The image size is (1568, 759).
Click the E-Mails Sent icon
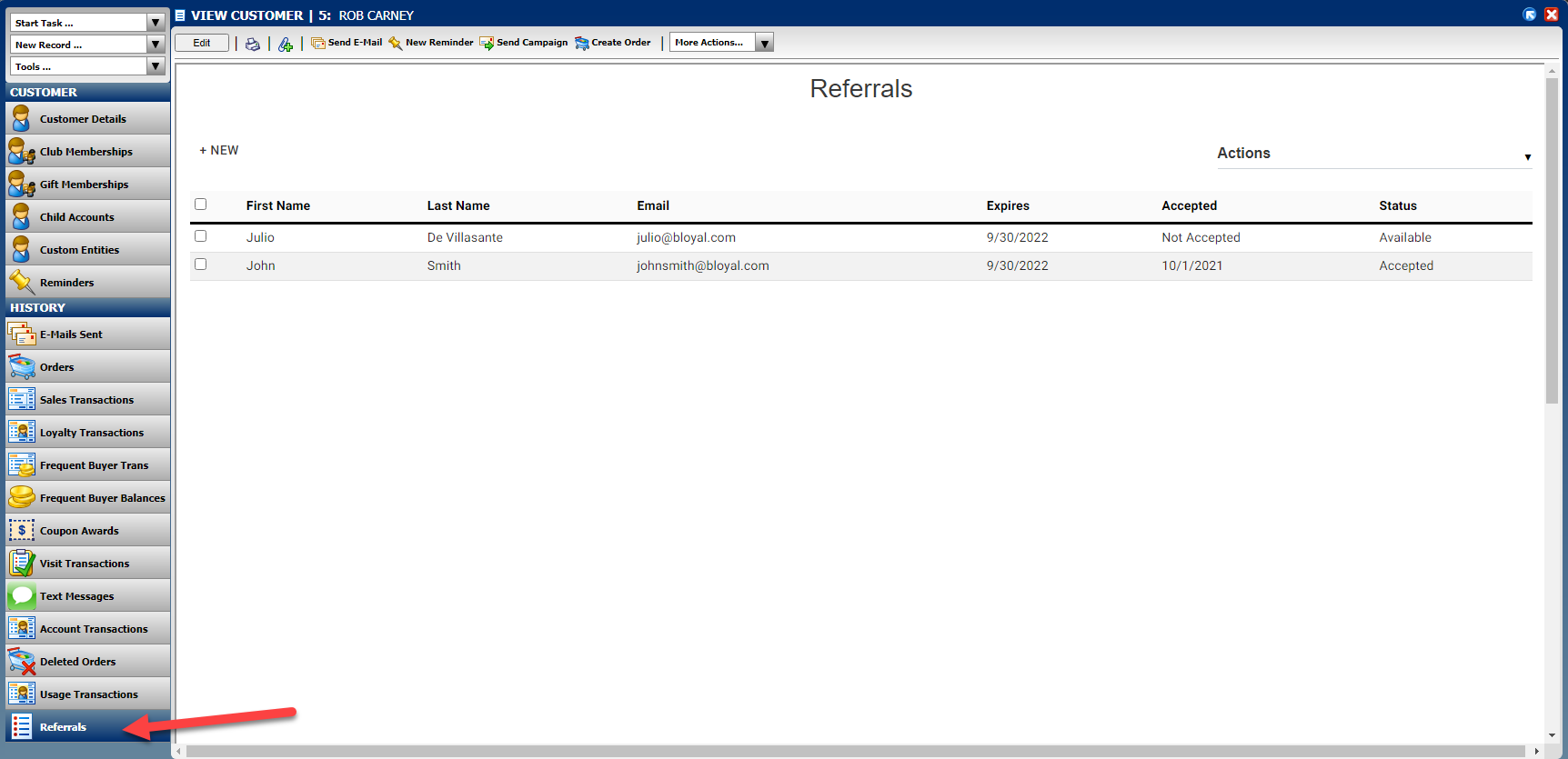tap(21, 334)
